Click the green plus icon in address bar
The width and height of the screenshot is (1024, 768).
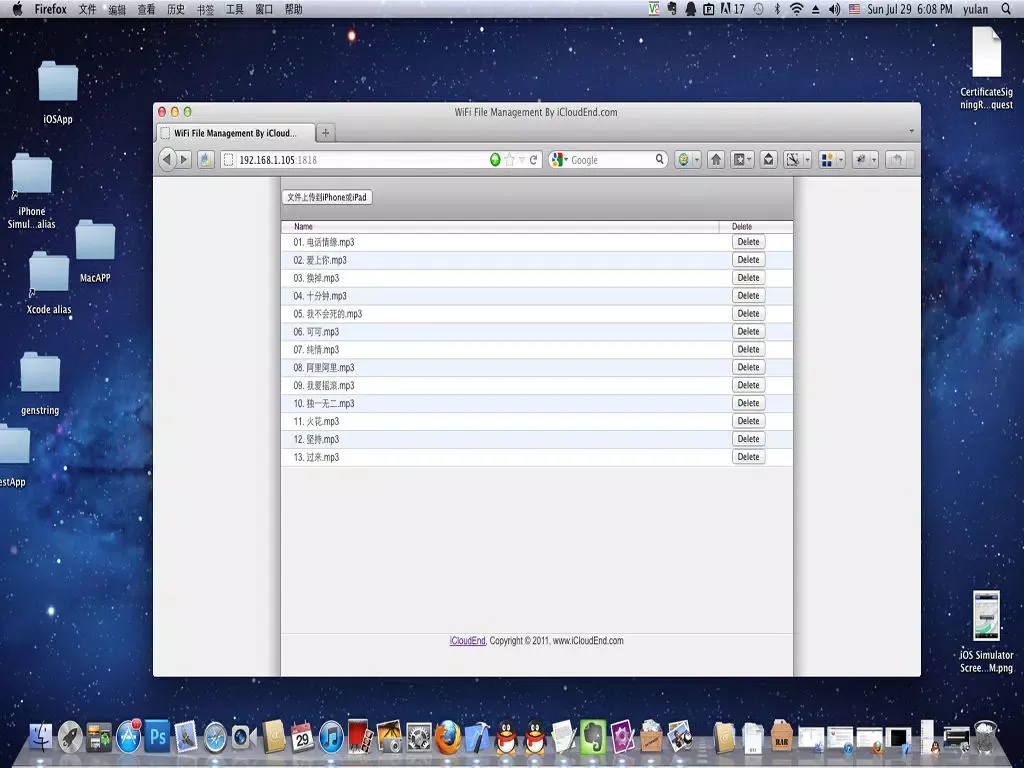[495, 160]
